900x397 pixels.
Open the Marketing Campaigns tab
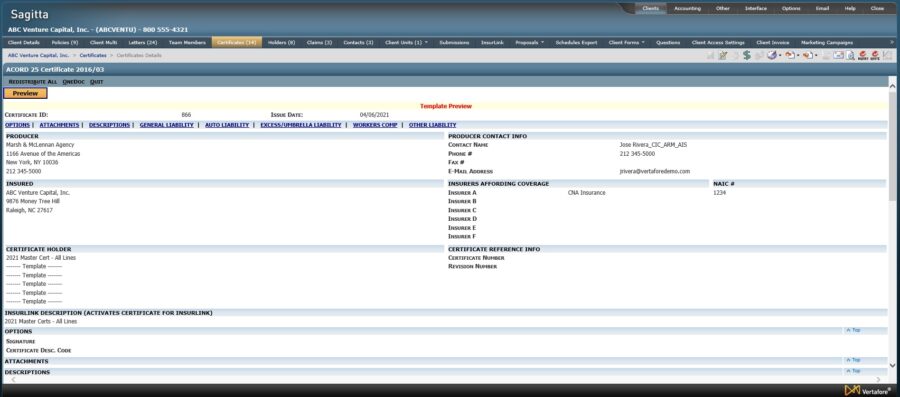pyautogui.click(x=827, y=42)
